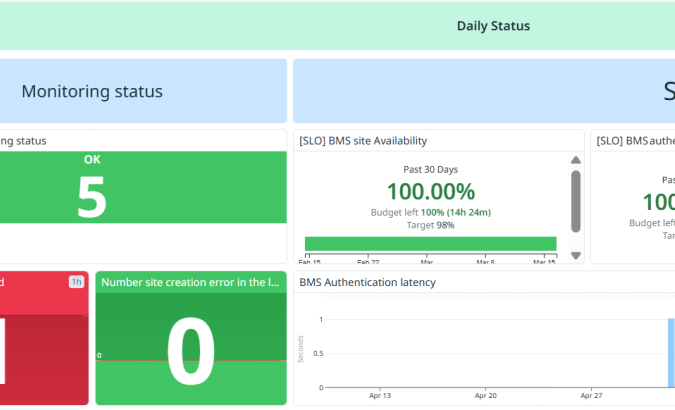675x410 pixels.
Task: Click the Budget left 100% (14h 24m) text
Action: [x=431, y=212]
